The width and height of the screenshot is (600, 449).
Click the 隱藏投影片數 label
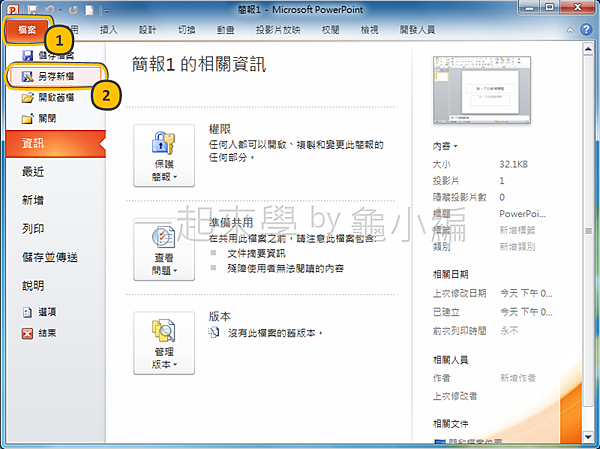click(x=460, y=198)
